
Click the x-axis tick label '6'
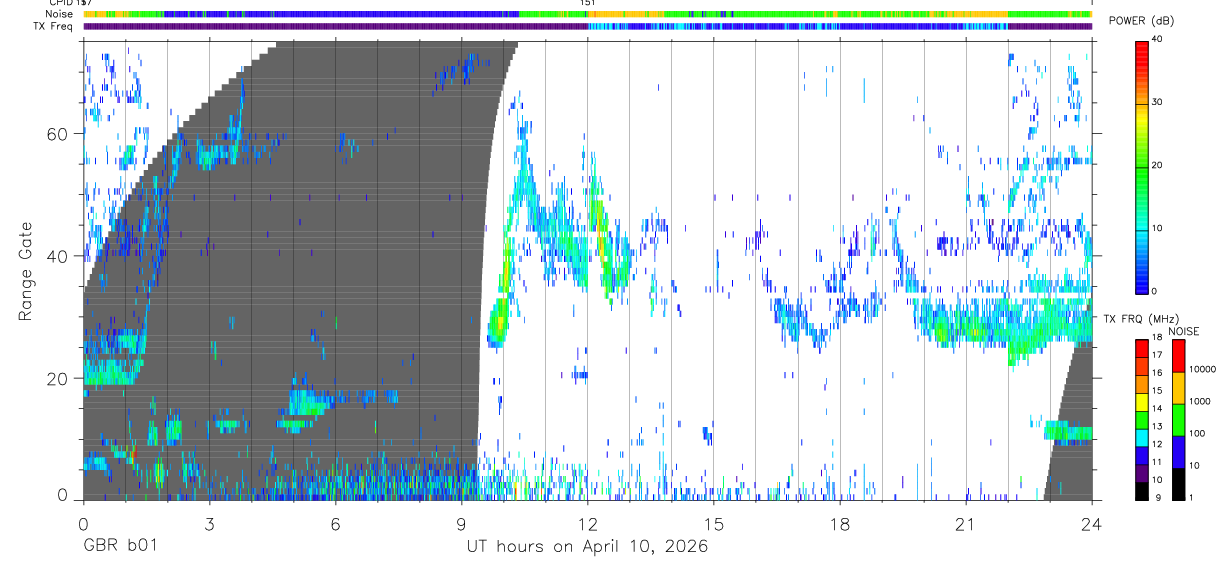335,524
